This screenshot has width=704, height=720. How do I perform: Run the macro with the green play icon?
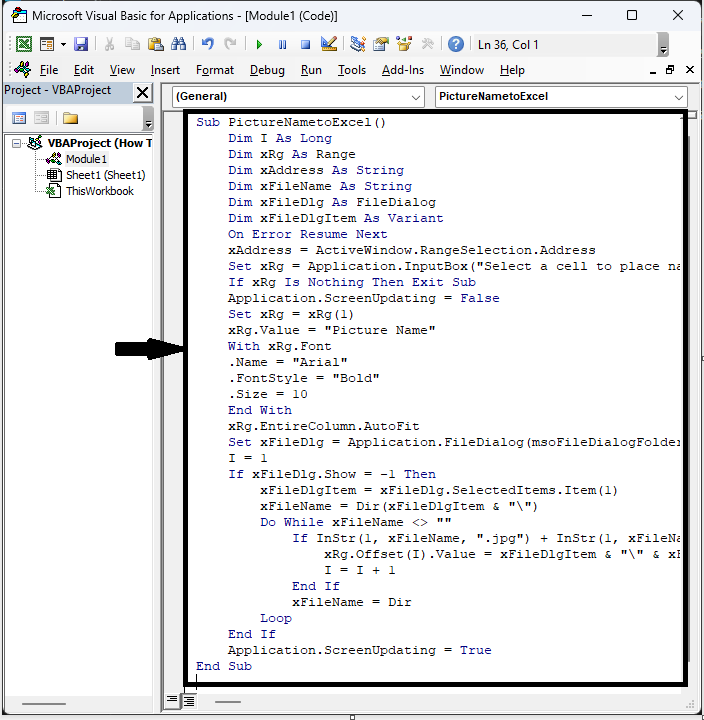click(x=259, y=44)
